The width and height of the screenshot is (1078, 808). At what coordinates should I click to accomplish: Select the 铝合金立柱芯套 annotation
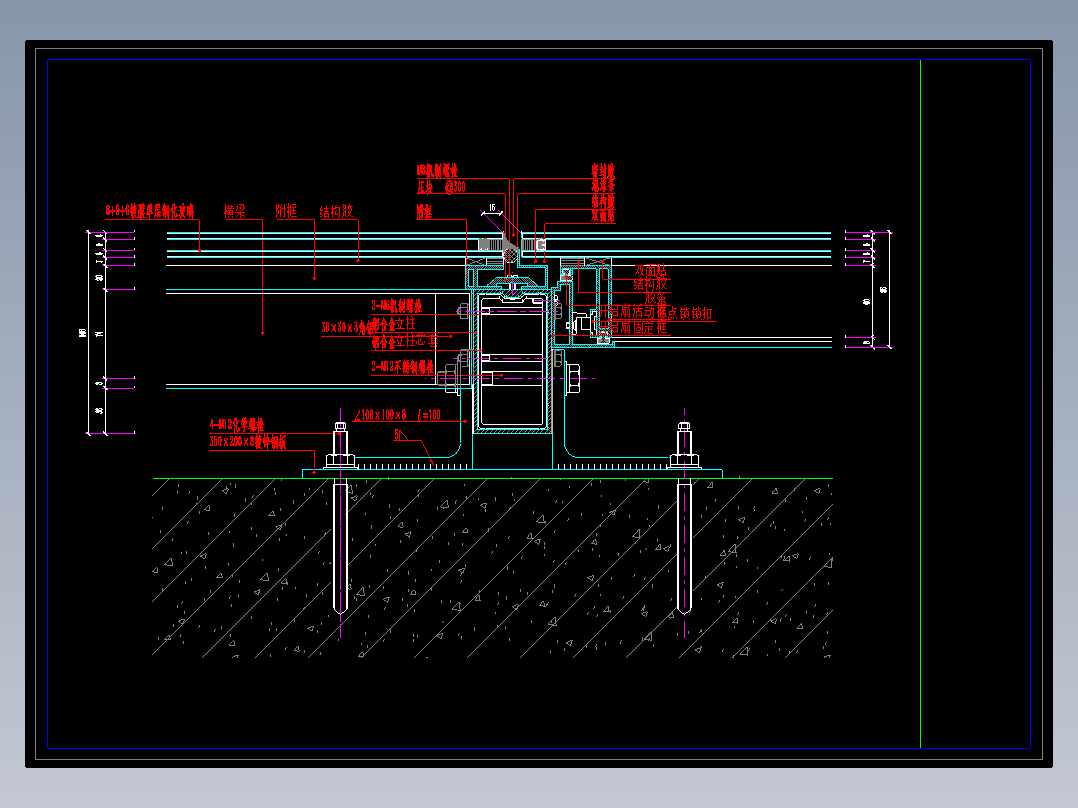[404, 341]
